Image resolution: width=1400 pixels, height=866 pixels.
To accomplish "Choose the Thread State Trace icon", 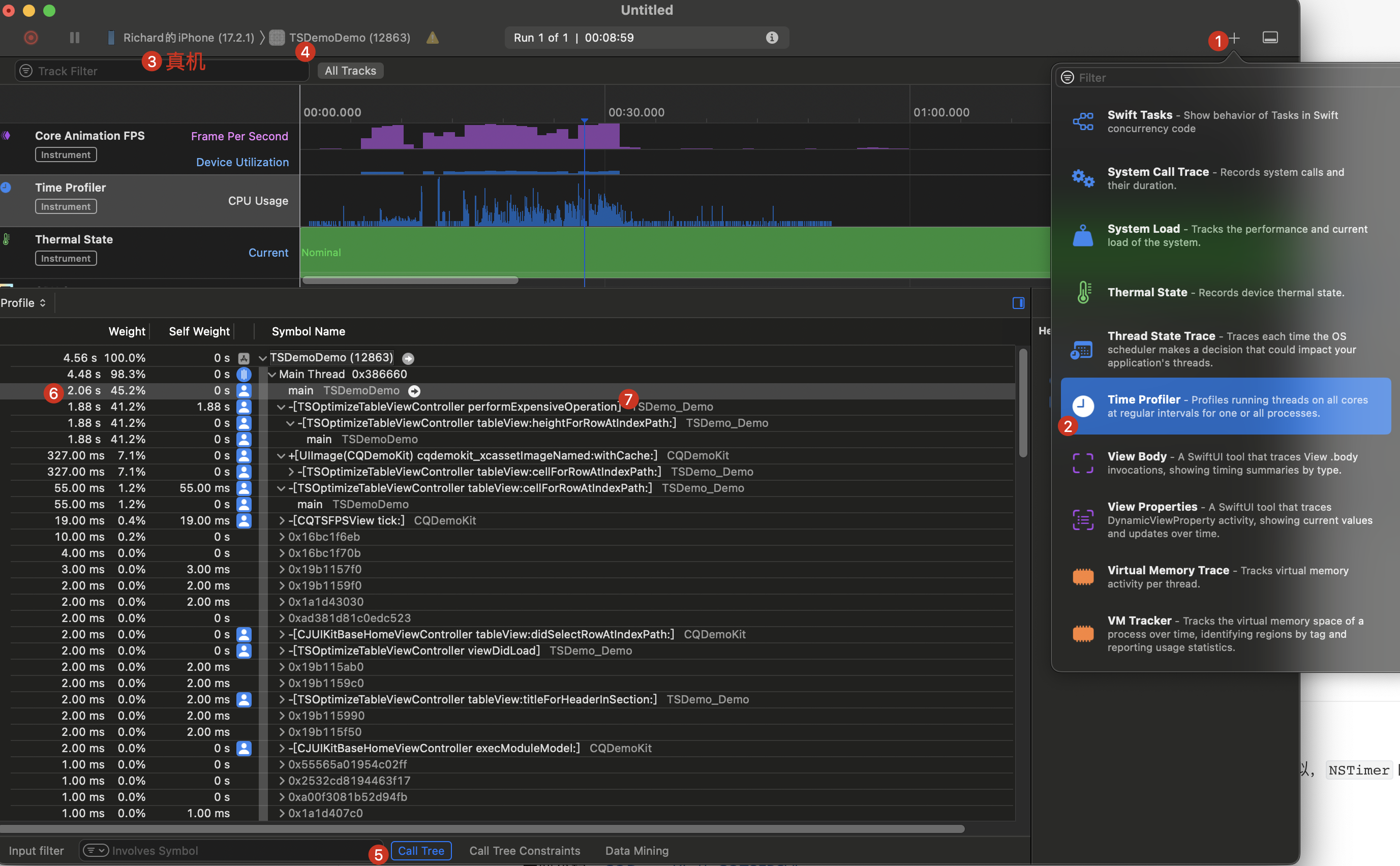I will pos(1082,349).
